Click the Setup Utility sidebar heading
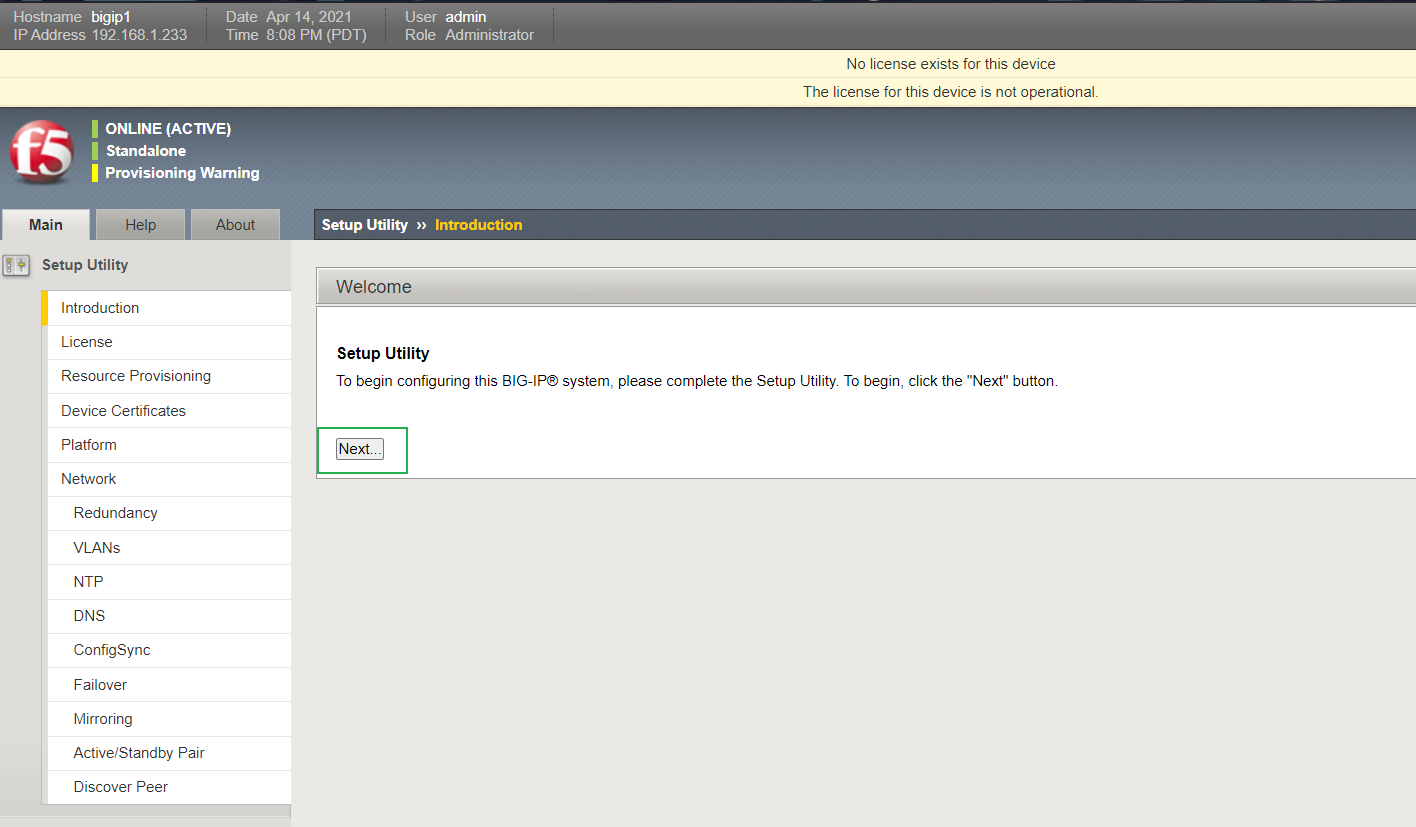Screen dimensions: 1416x827 click(x=85, y=265)
